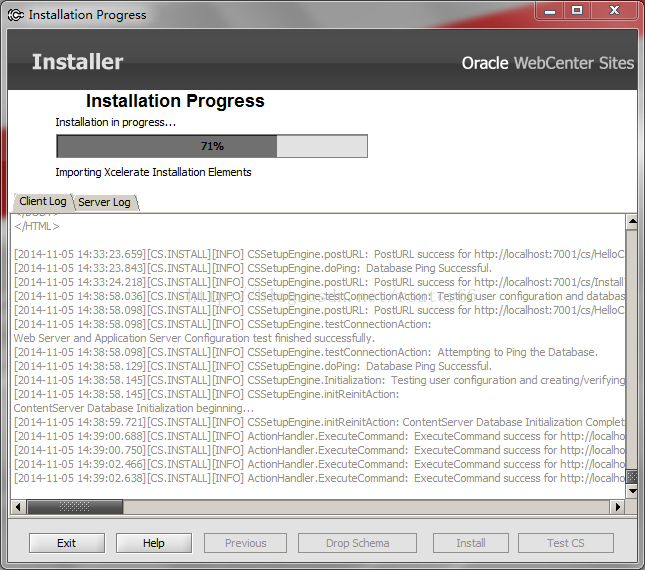The width and height of the screenshot is (645, 570).
Task: Click the Test CS button
Action: point(566,543)
